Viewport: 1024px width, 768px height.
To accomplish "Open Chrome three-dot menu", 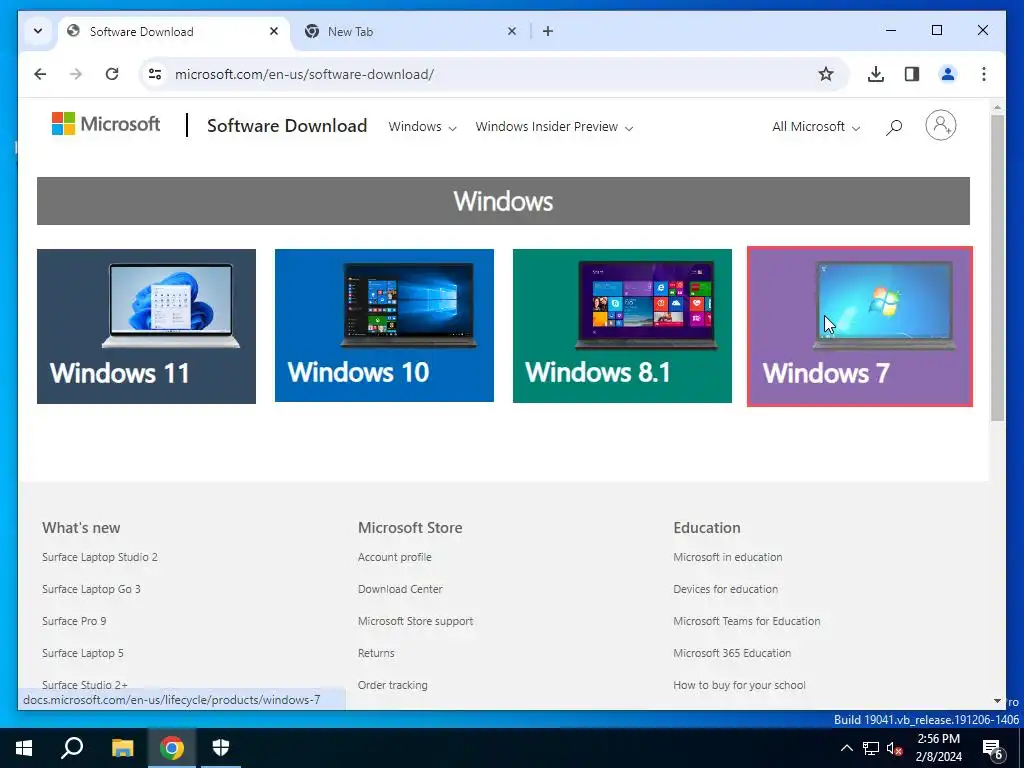I will coord(984,74).
